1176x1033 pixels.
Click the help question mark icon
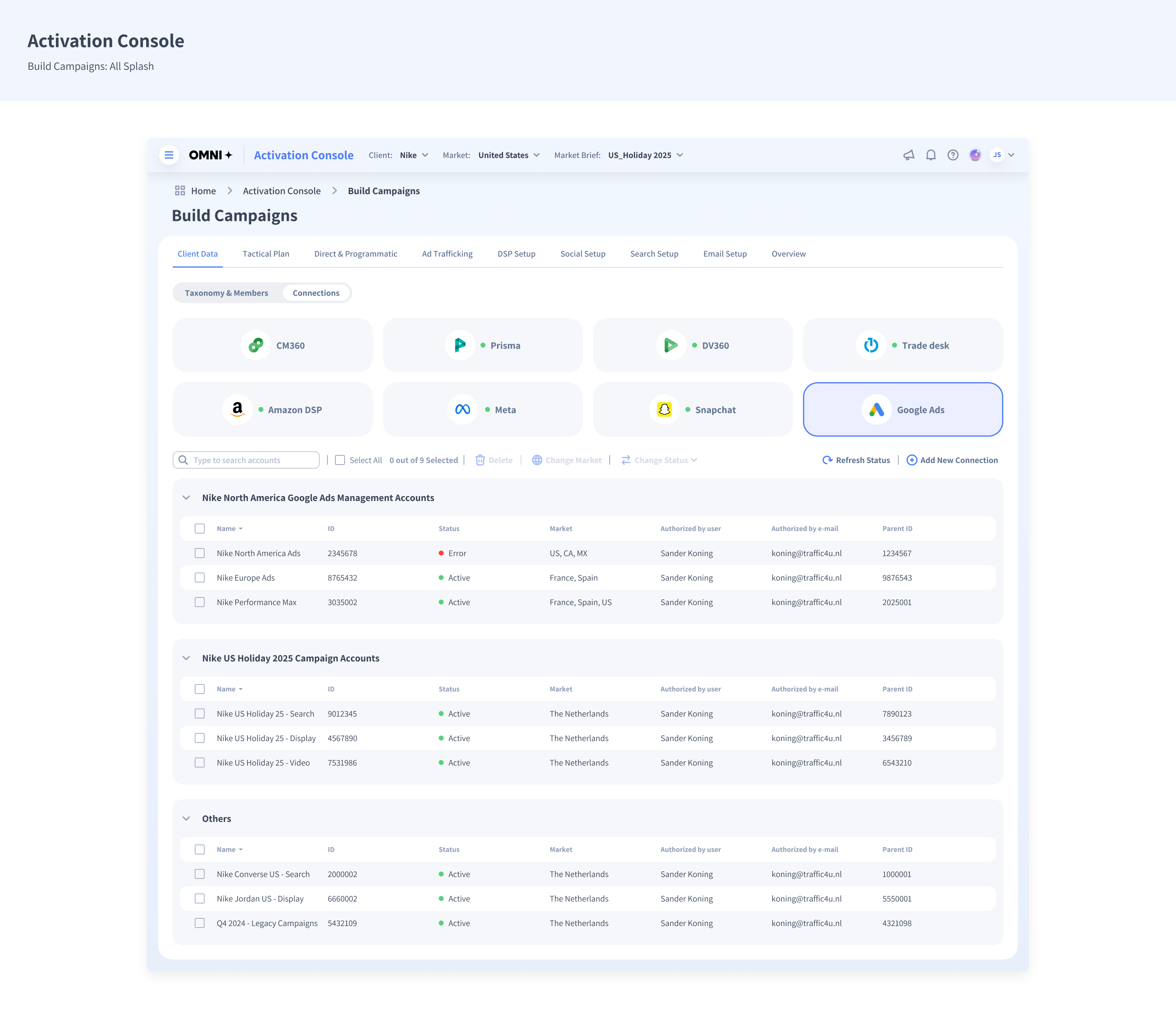click(x=953, y=155)
